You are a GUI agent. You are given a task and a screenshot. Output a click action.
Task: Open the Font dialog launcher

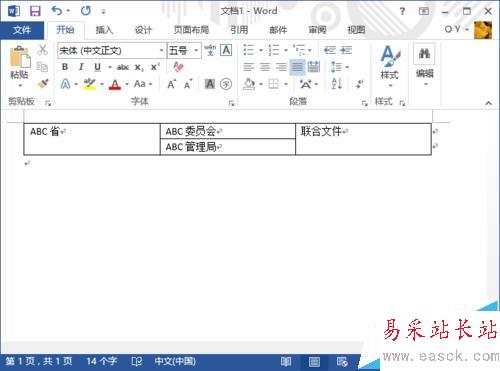click(231, 103)
